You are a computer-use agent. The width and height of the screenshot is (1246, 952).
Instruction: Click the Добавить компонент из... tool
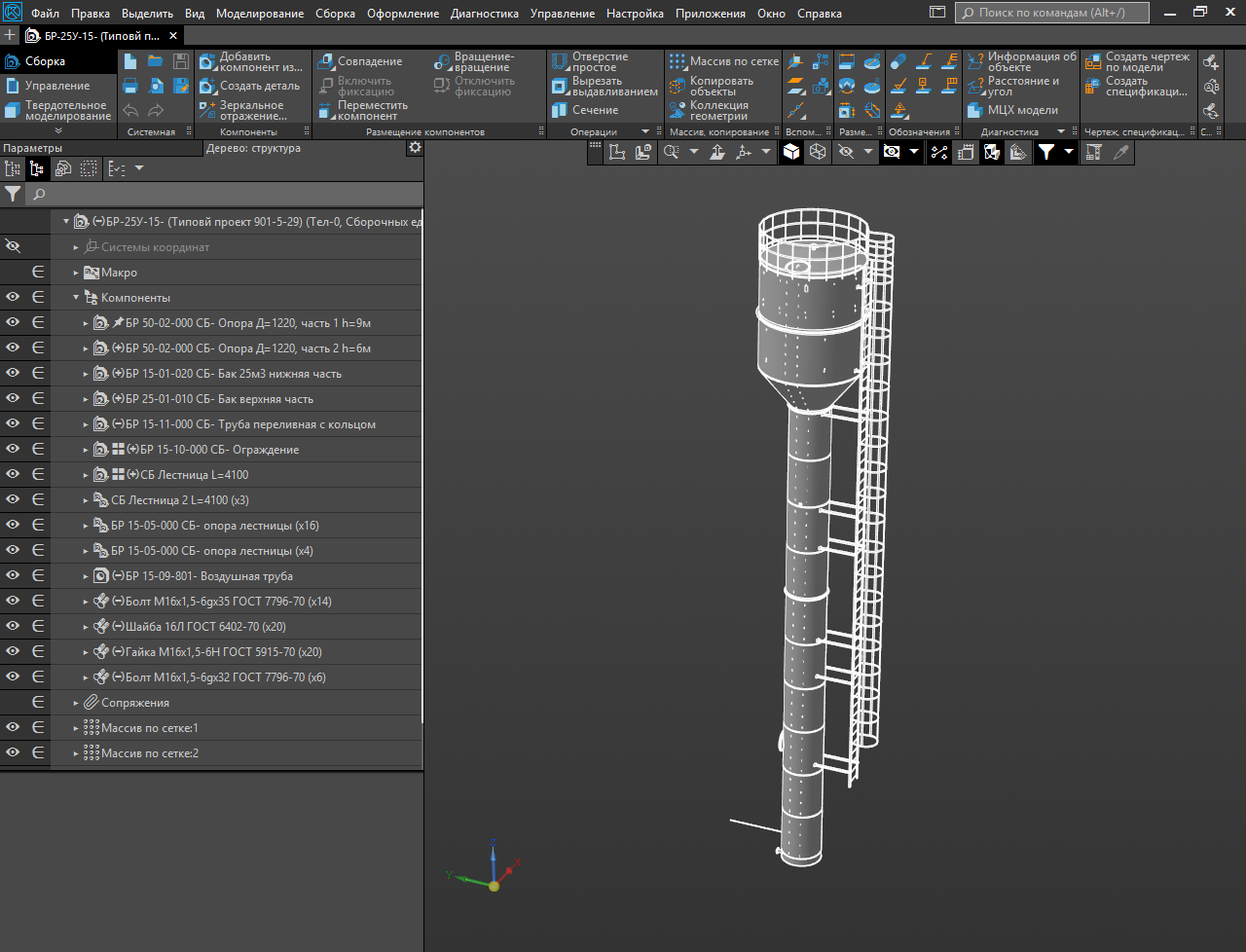[251, 62]
